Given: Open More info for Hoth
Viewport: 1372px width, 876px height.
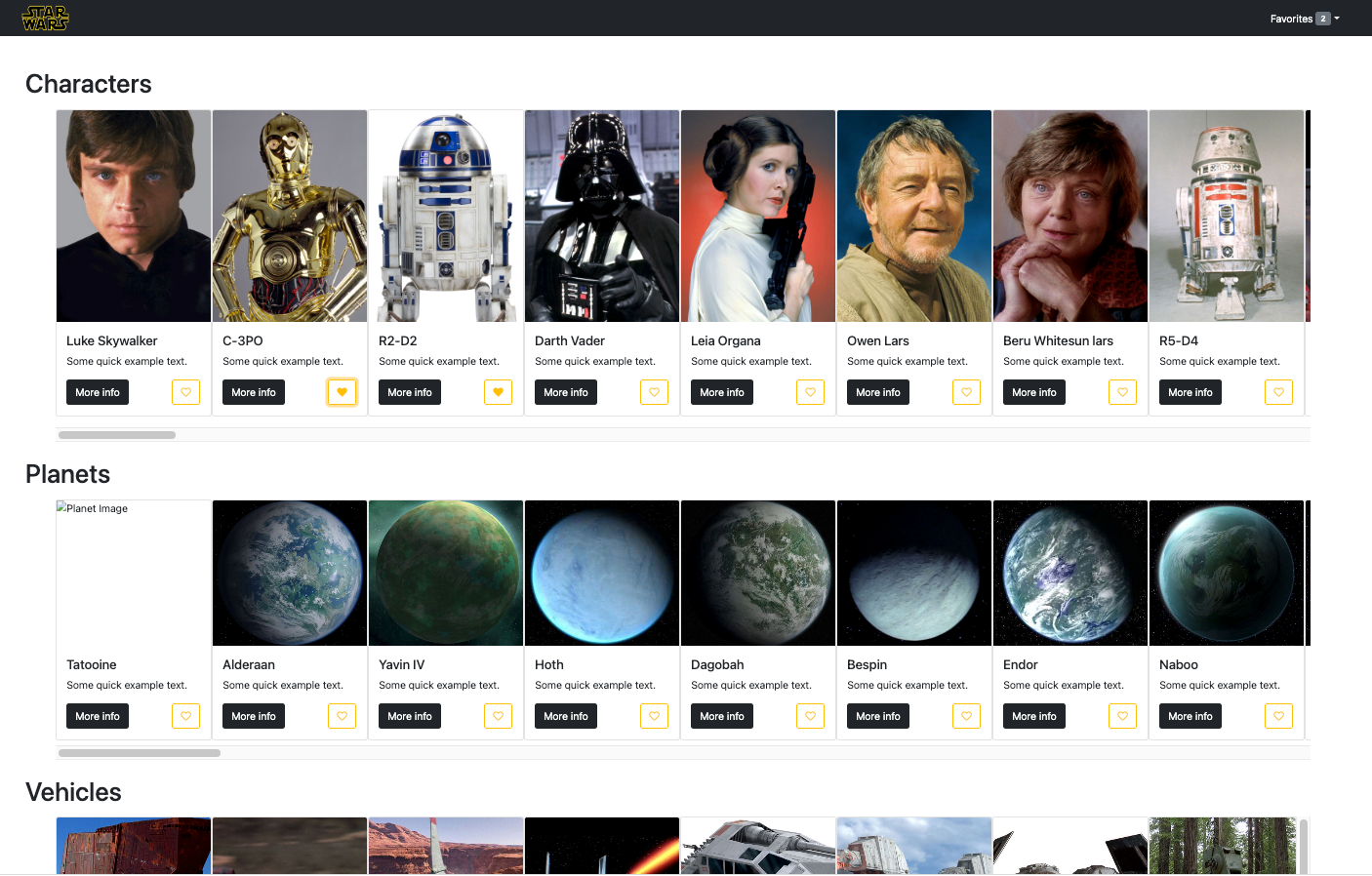Looking at the screenshot, I should [x=566, y=716].
